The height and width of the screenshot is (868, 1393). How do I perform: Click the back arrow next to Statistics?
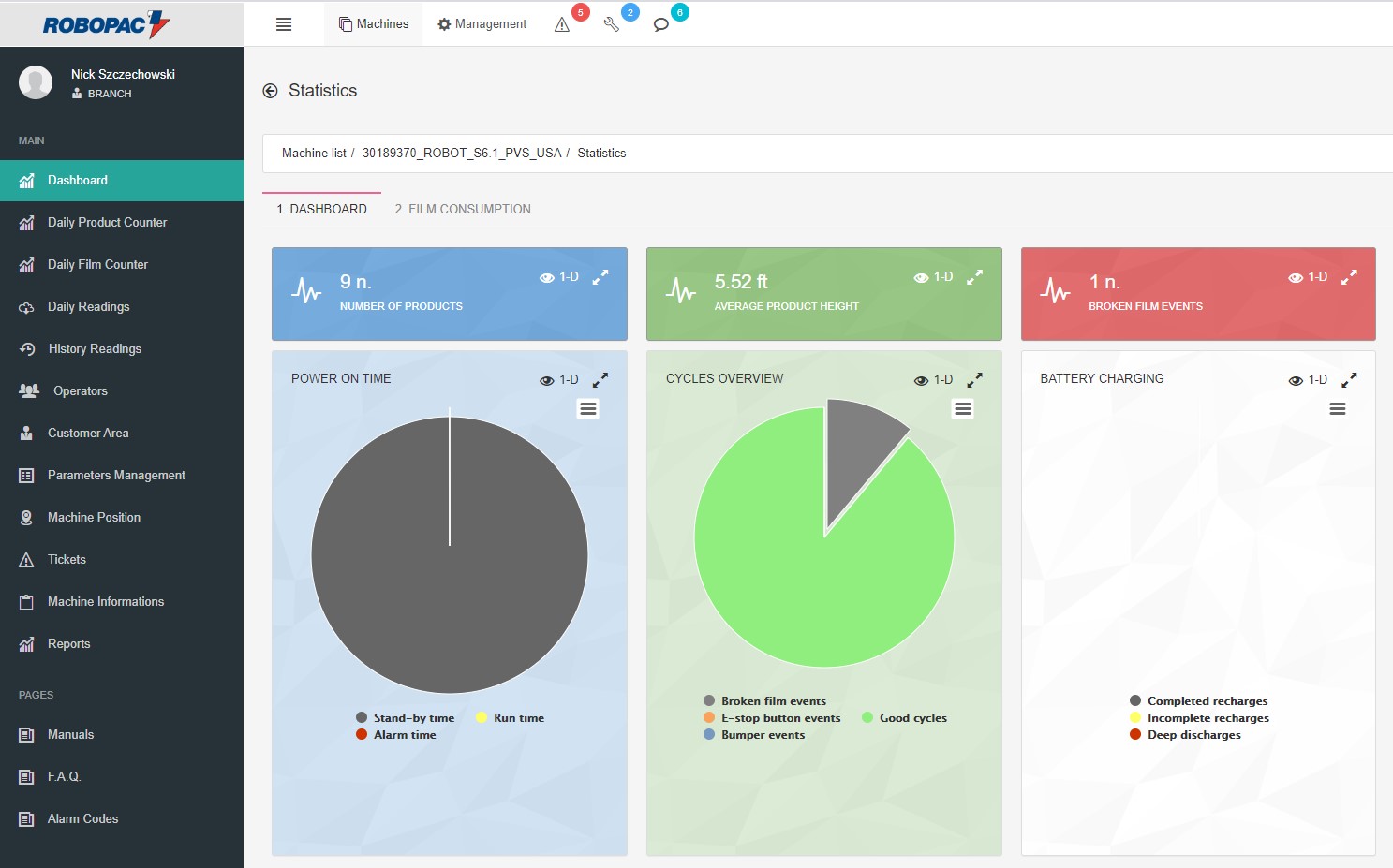click(x=270, y=90)
